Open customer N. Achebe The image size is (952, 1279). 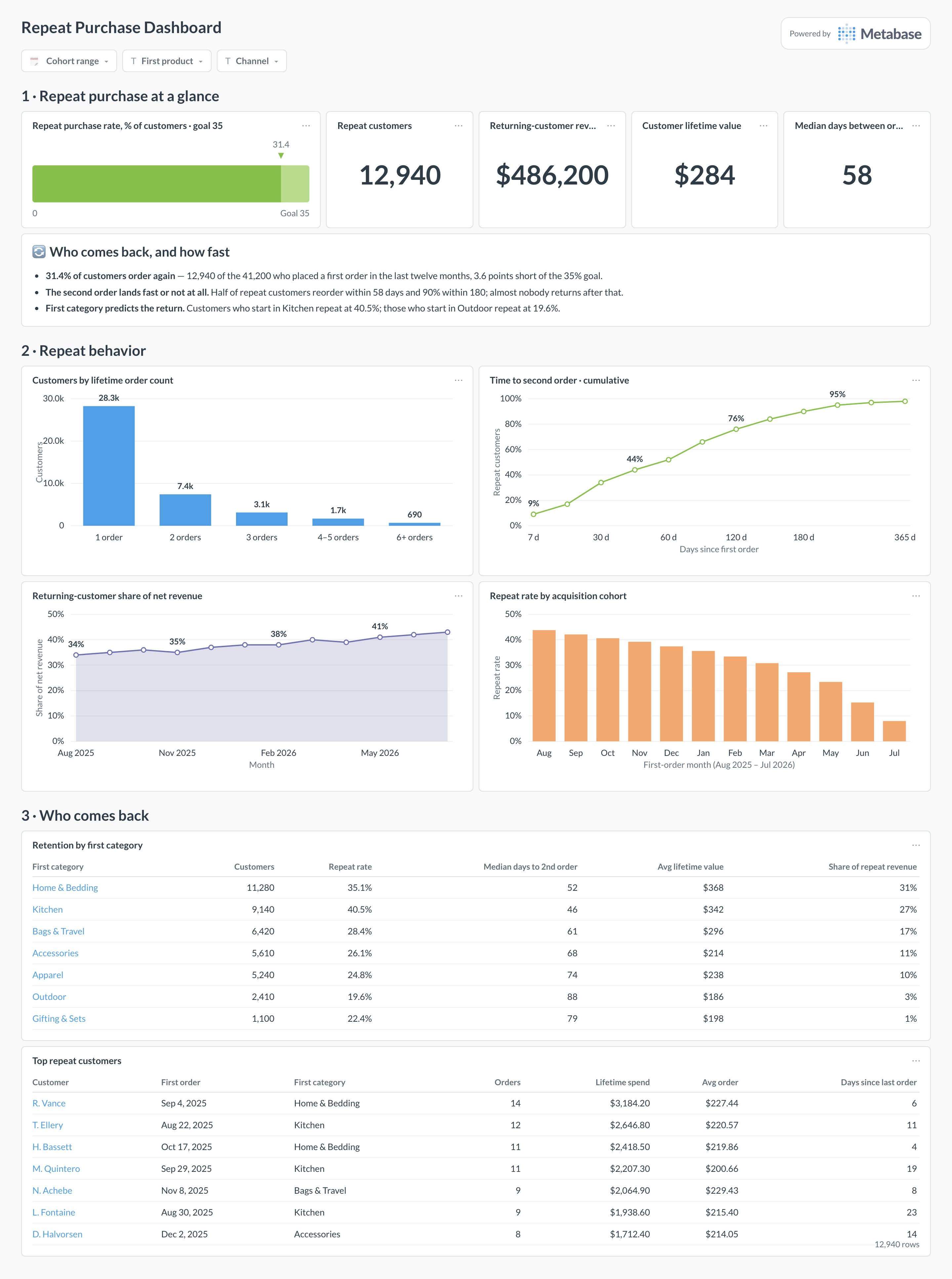53,1191
